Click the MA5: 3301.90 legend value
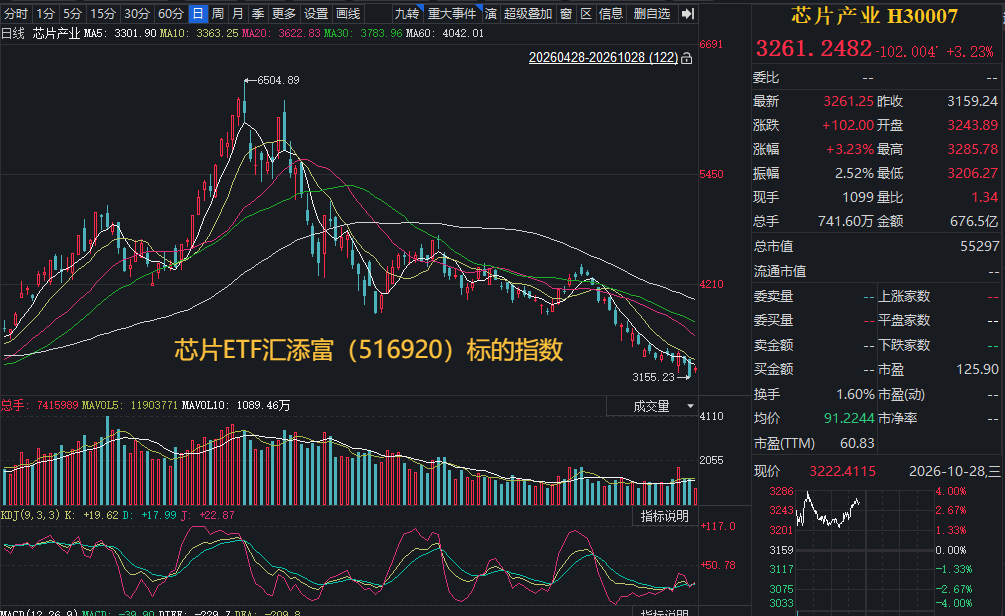 [x=120, y=33]
